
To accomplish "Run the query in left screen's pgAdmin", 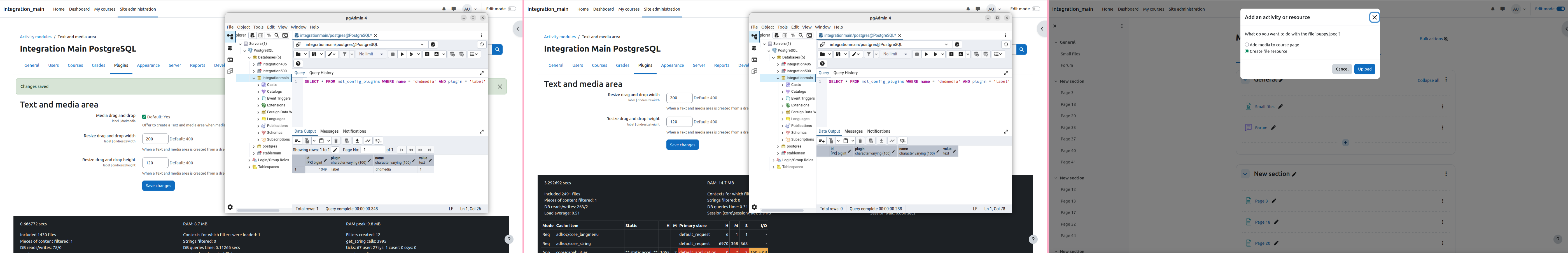I will pyautogui.click(x=402, y=54).
